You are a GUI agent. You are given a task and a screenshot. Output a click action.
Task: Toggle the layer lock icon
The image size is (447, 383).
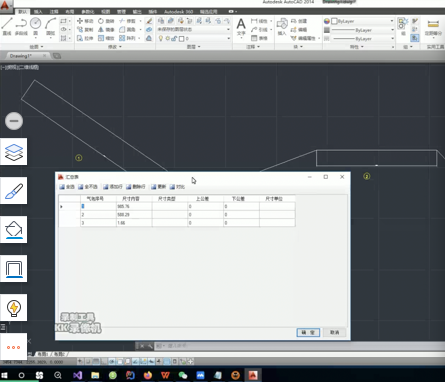point(174,39)
